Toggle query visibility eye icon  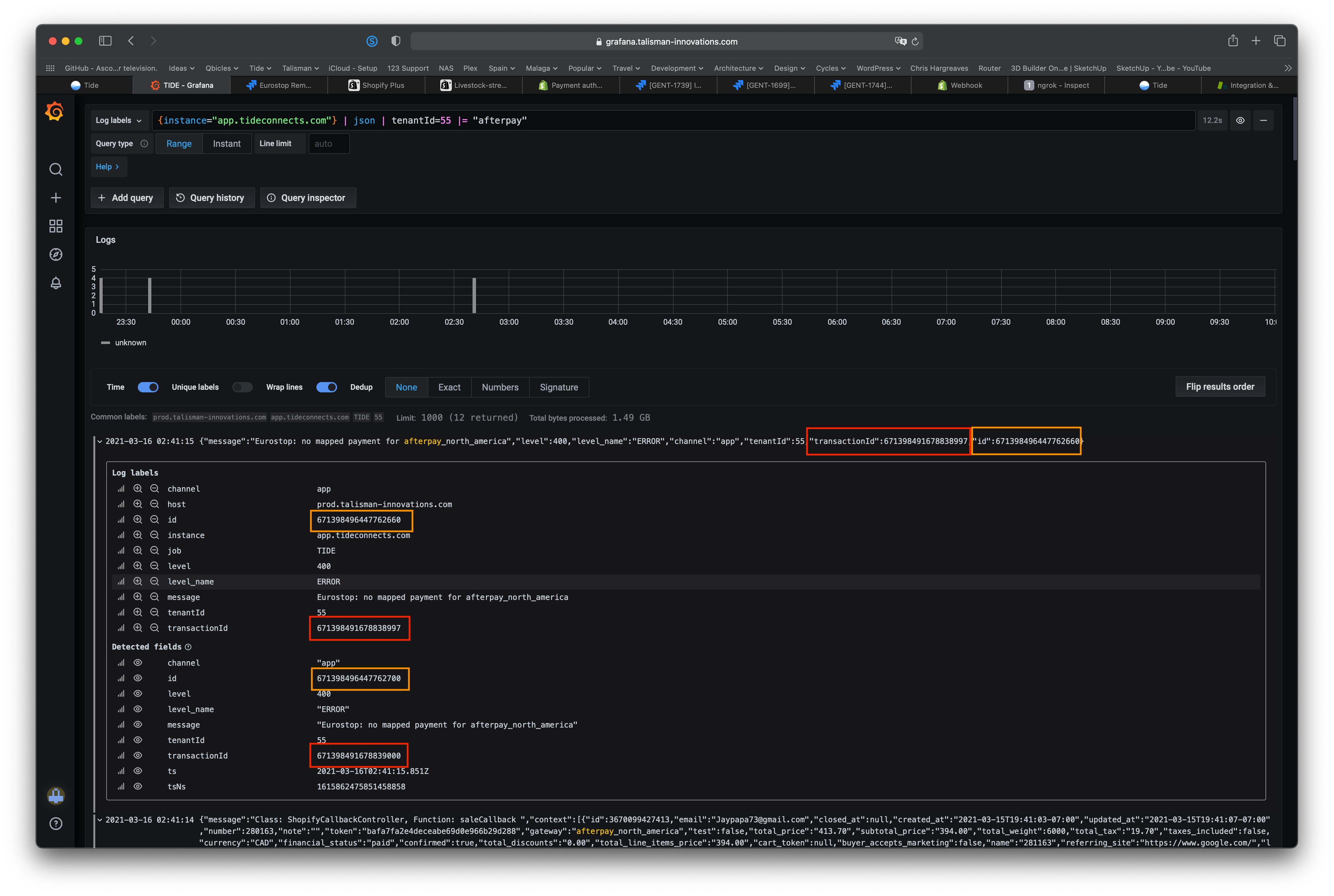pos(1240,120)
